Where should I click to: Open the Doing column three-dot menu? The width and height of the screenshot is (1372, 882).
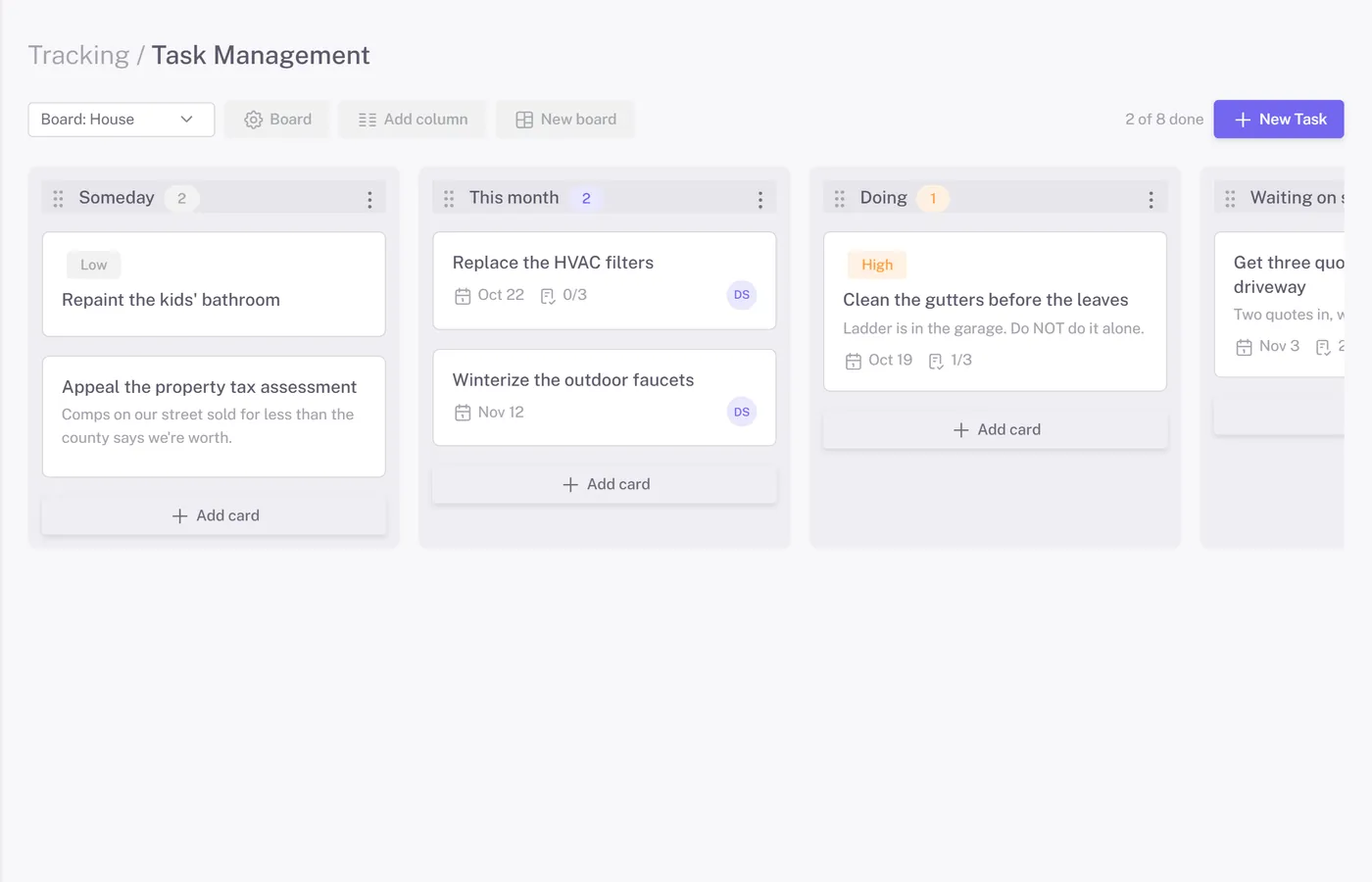point(1151,199)
